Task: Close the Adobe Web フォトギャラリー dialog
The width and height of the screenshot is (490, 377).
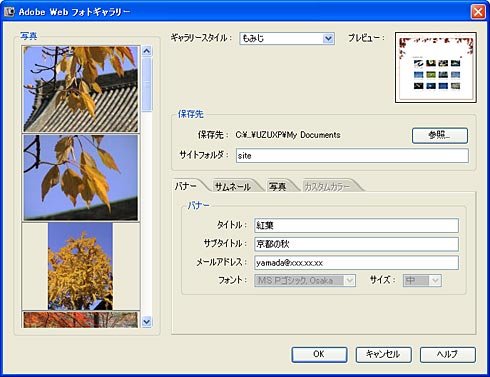Action: tap(478, 12)
